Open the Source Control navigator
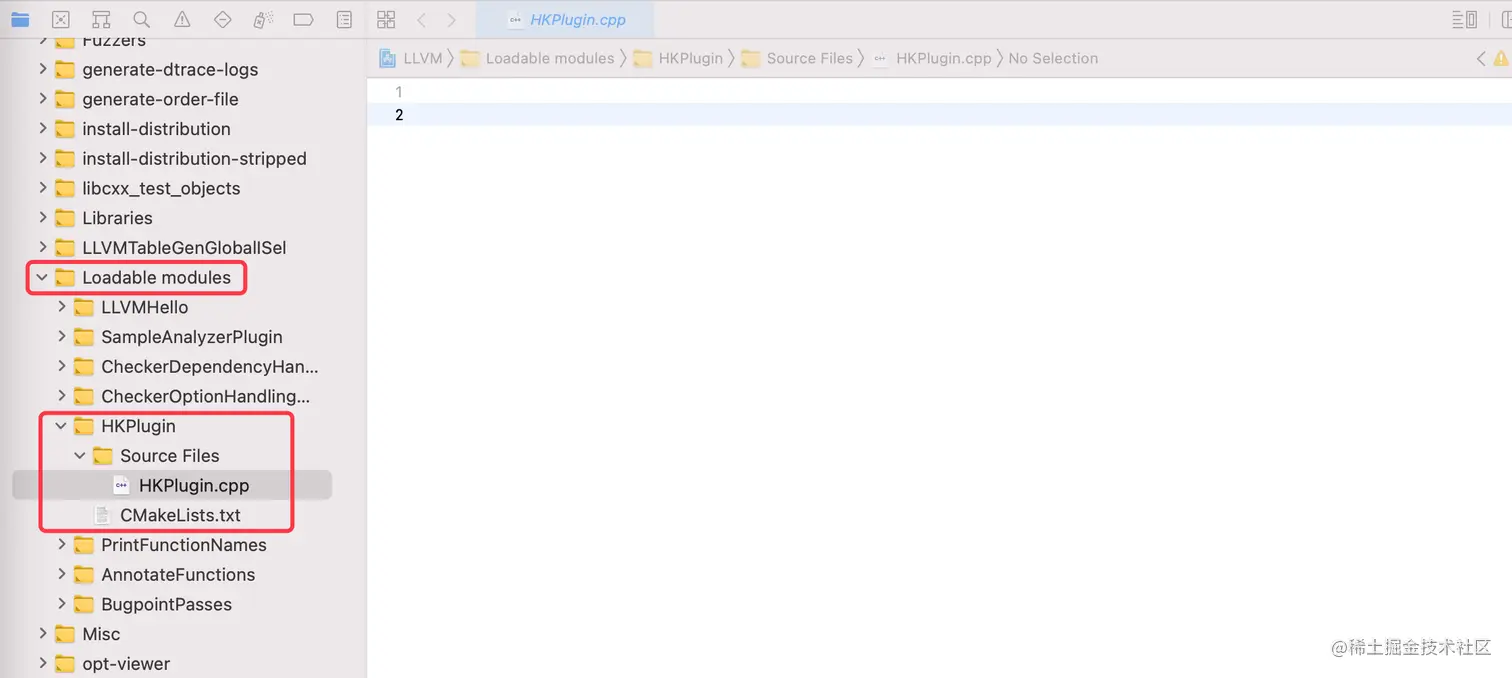Viewport: 1512px width, 678px height. [x=61, y=19]
